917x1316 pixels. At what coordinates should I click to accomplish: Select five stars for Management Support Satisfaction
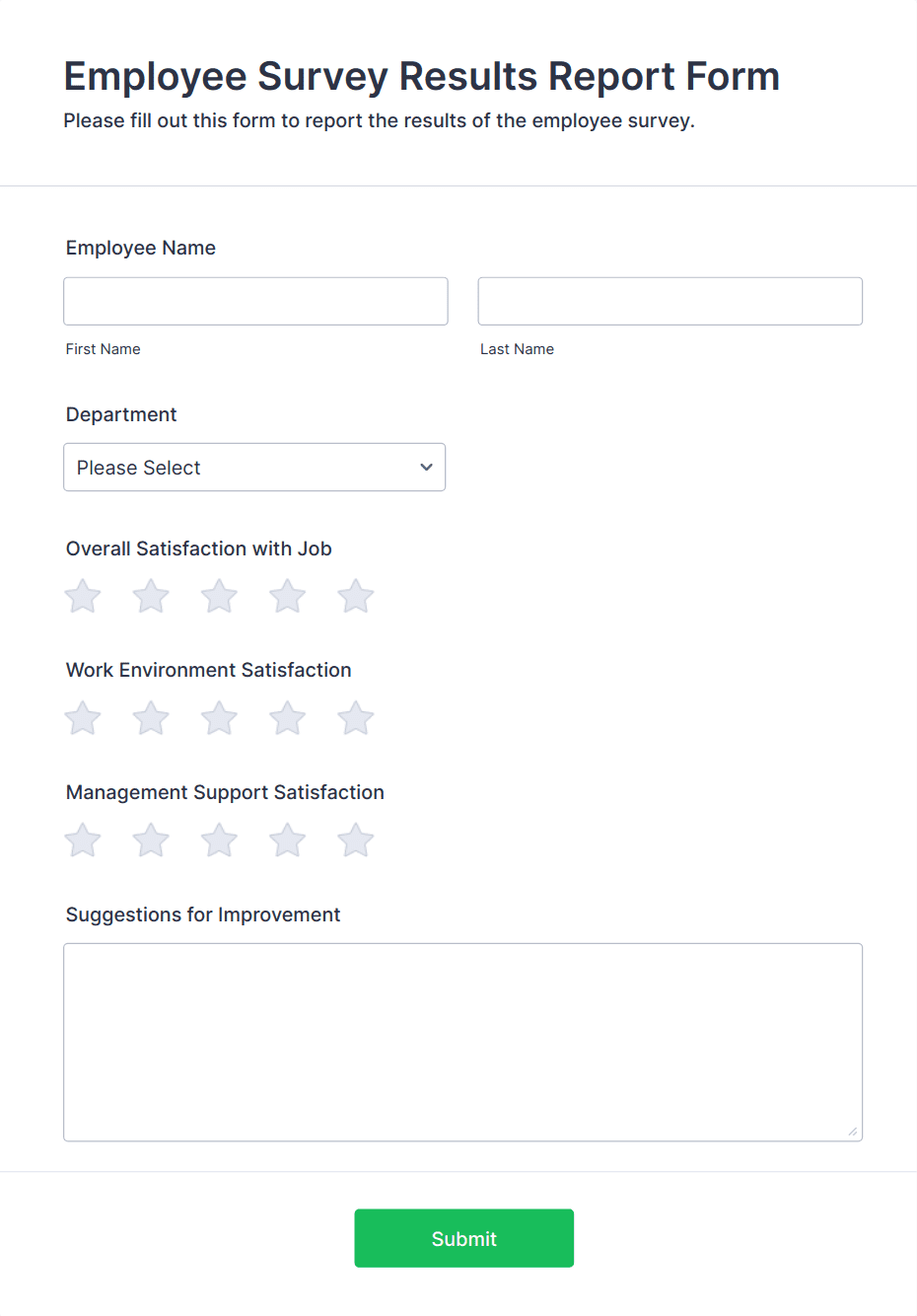pos(355,841)
